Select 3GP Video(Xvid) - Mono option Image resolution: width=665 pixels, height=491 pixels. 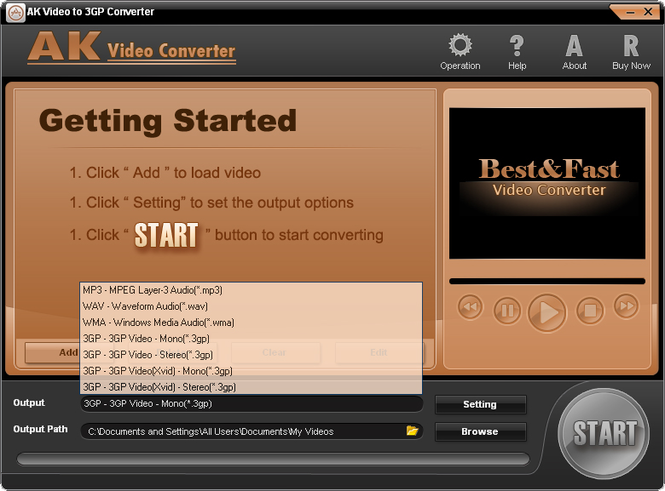pos(251,371)
